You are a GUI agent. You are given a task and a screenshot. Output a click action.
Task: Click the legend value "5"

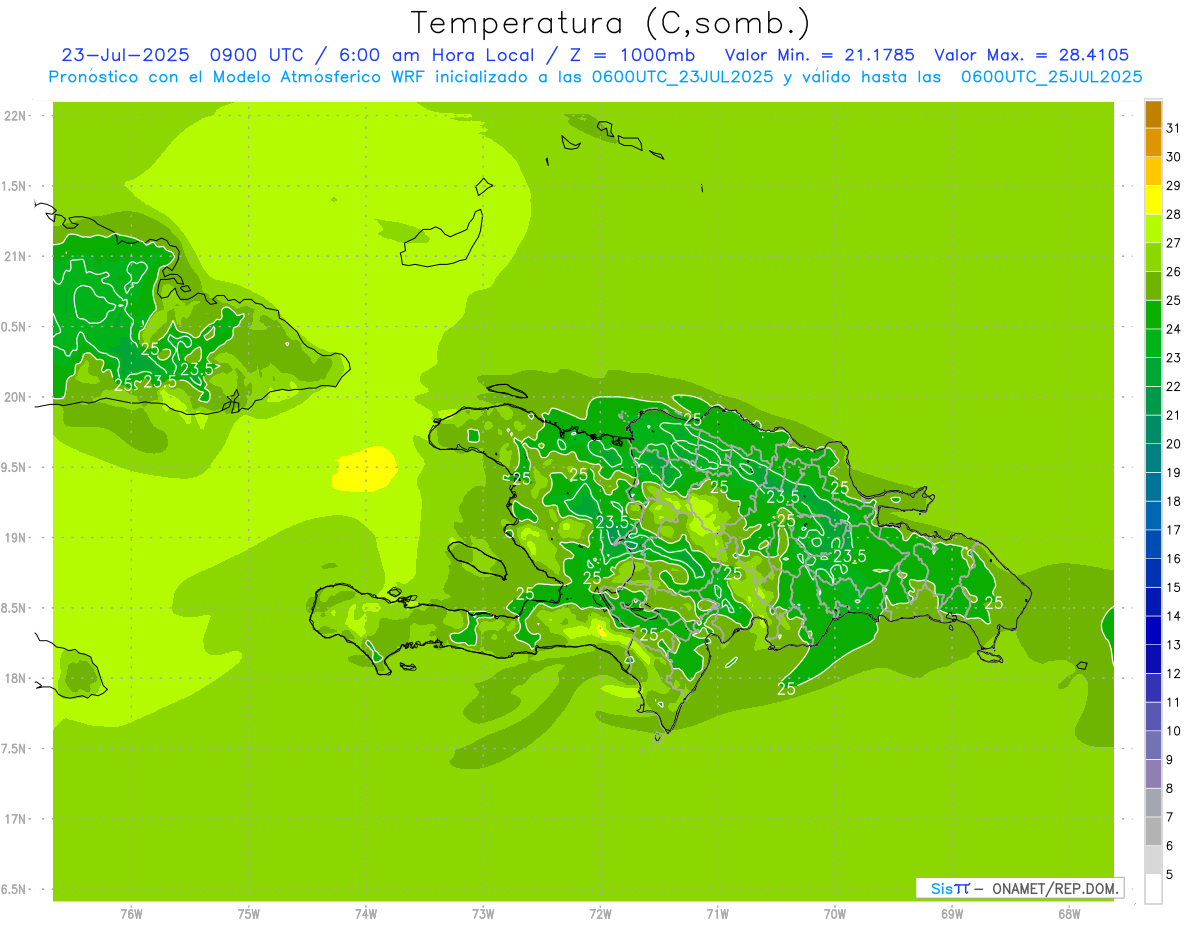(x=1170, y=875)
